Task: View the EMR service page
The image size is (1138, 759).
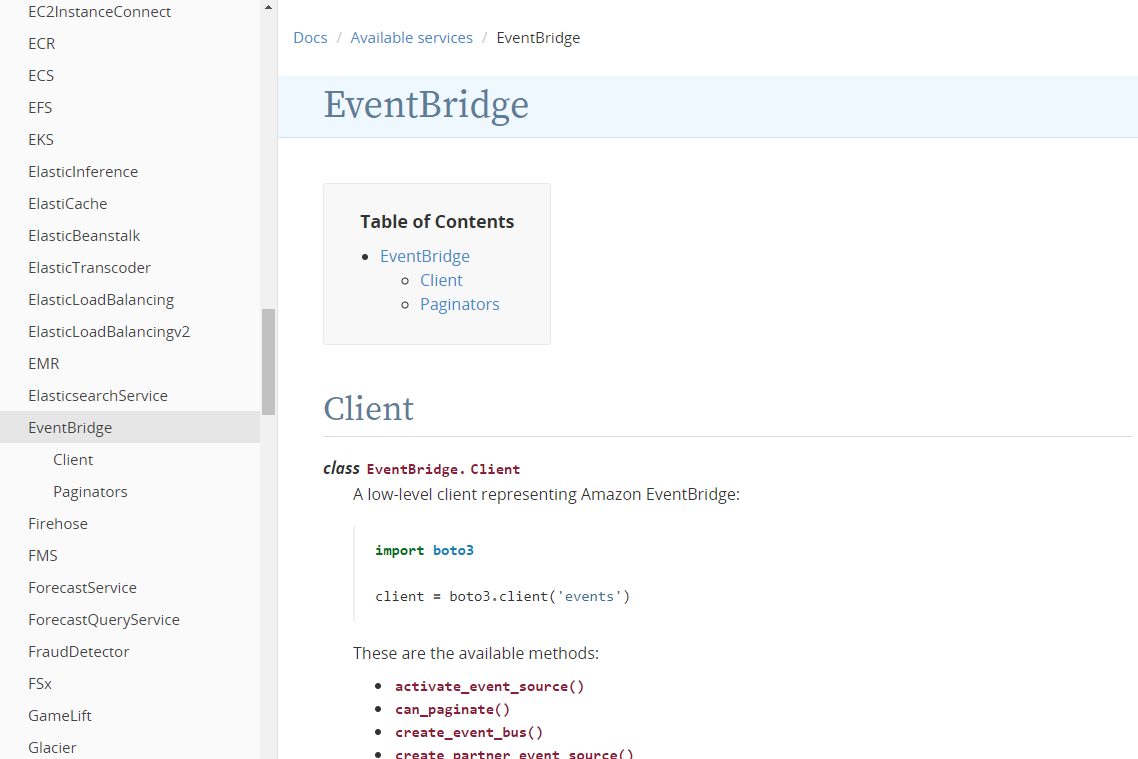Action: pos(43,363)
